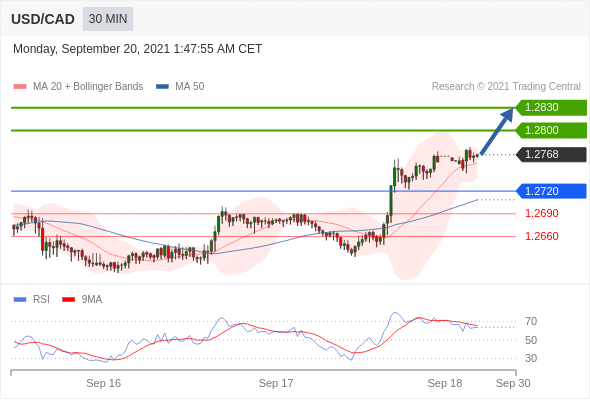Click the 1.2690 red support value
Screen dimensions: 590x400
(542, 213)
